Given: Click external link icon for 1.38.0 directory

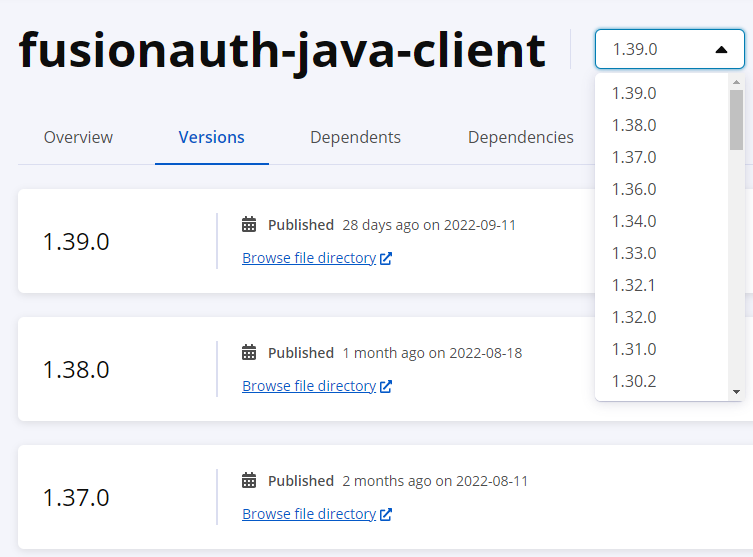Looking at the screenshot, I should 386,387.
